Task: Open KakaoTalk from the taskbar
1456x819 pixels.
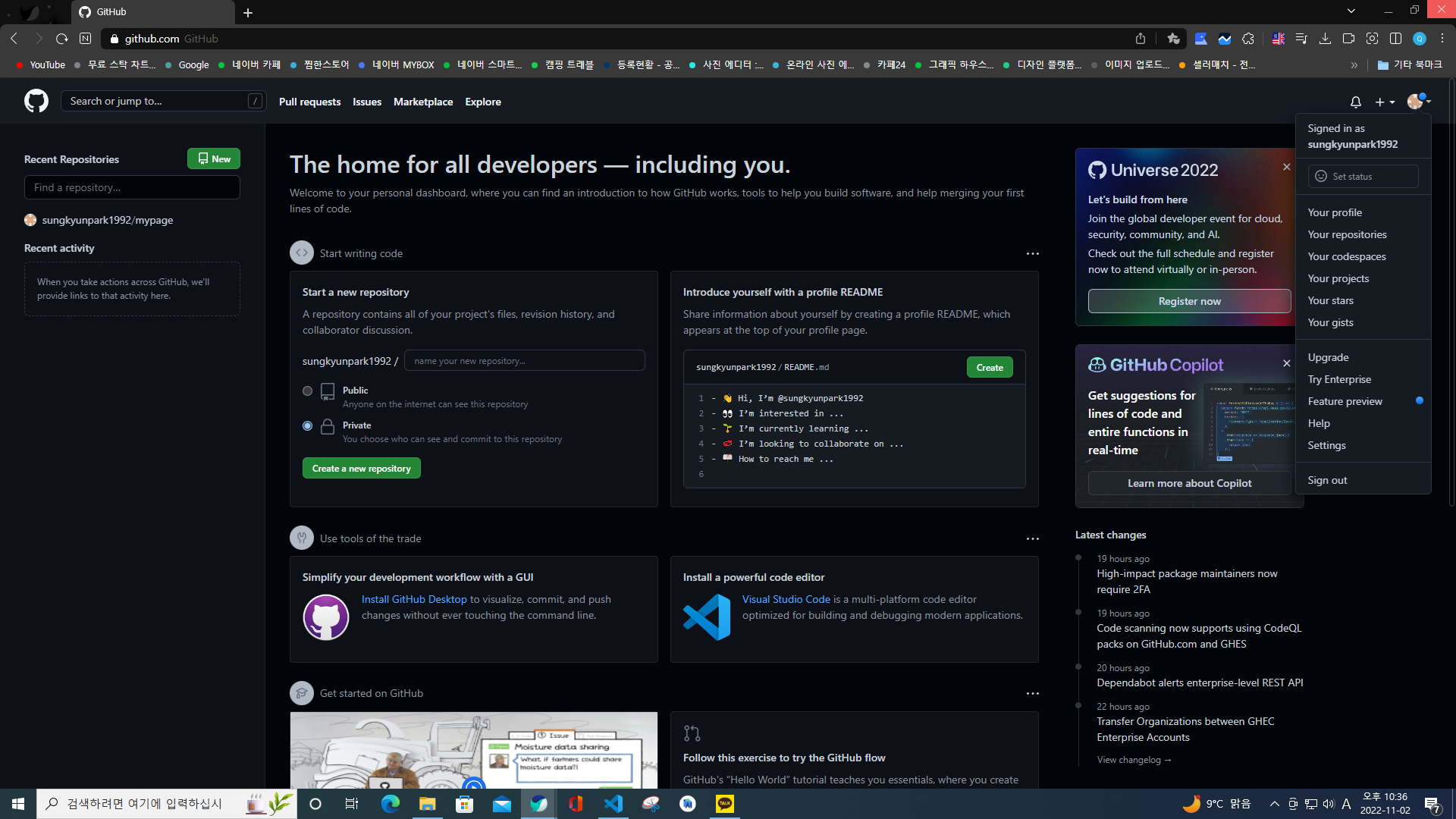Action: 725,804
